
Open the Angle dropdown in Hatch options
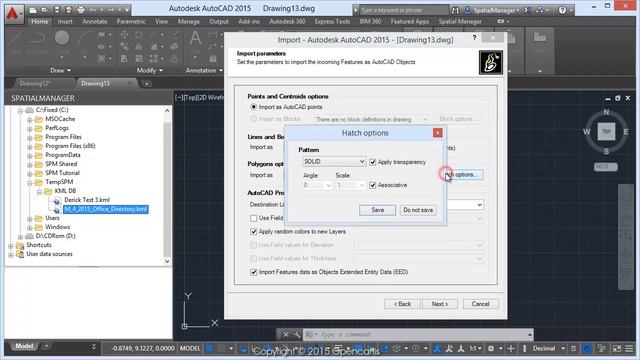point(328,185)
